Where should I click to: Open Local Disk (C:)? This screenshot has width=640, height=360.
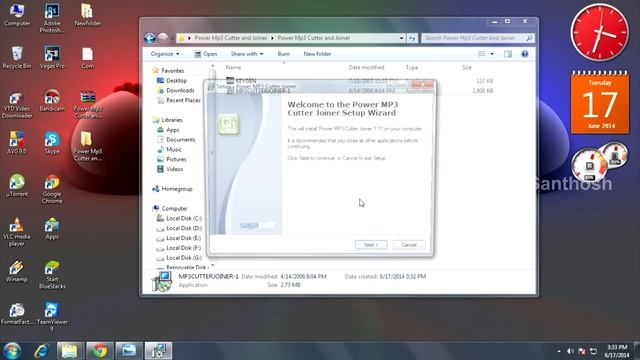(180, 218)
